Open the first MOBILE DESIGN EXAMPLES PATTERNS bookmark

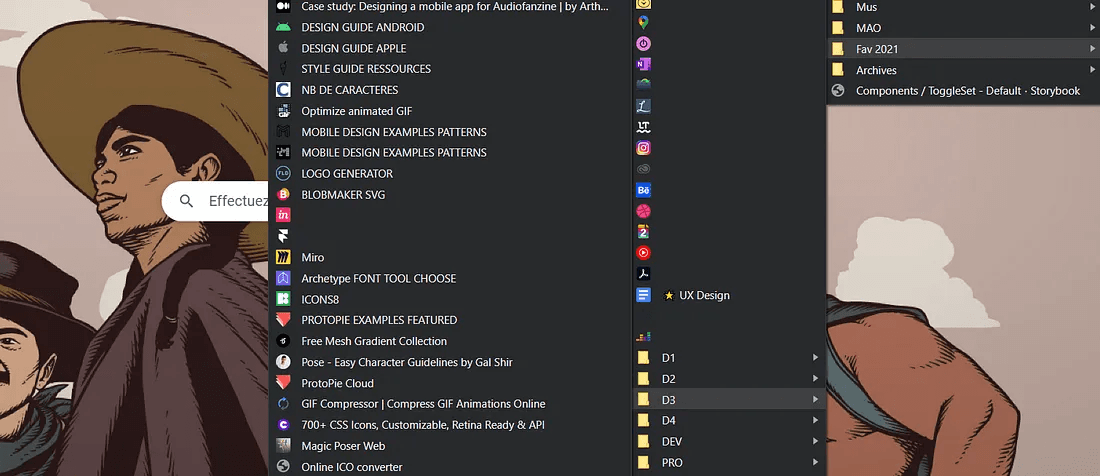[x=450, y=132]
